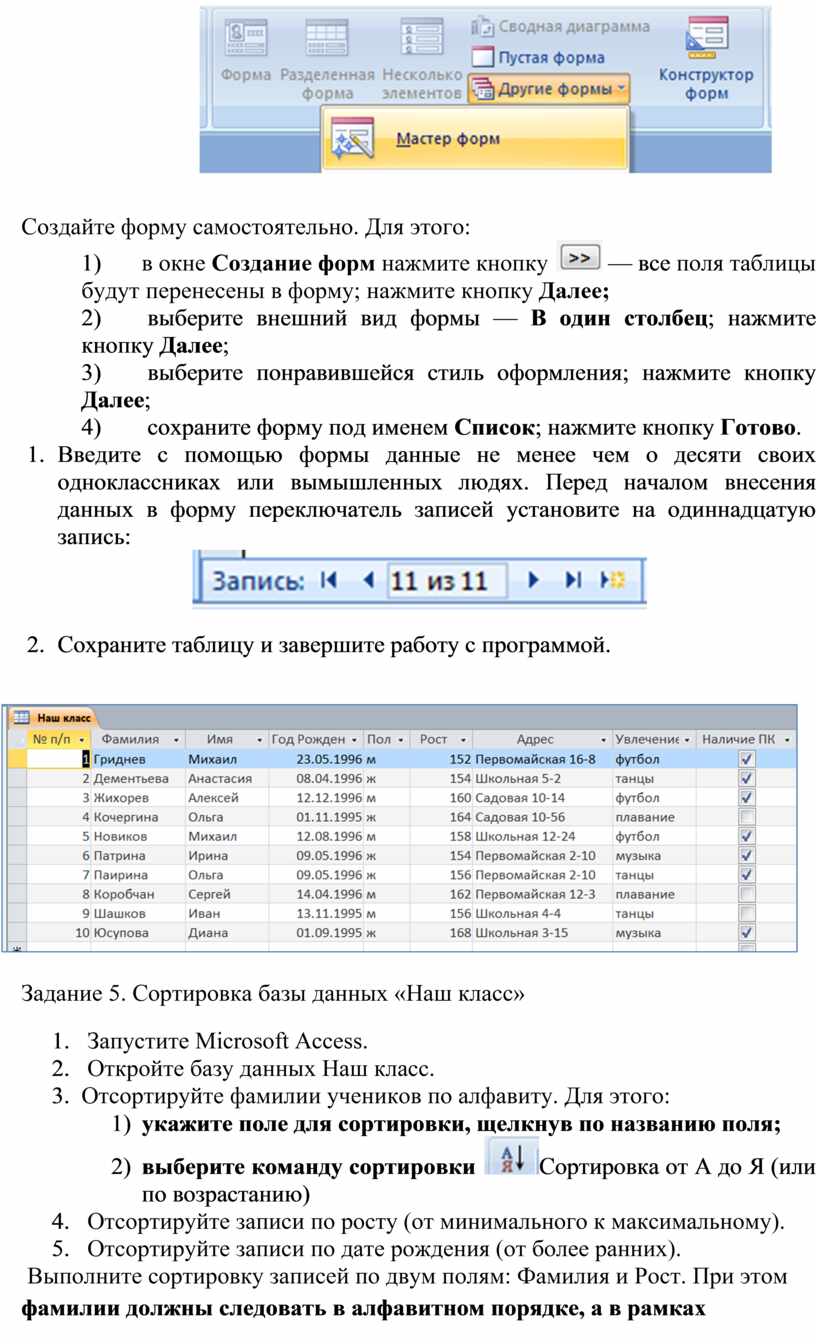Click the А-Я ascending sort icon
816x1344 pixels.
pyautogui.click(x=509, y=1158)
